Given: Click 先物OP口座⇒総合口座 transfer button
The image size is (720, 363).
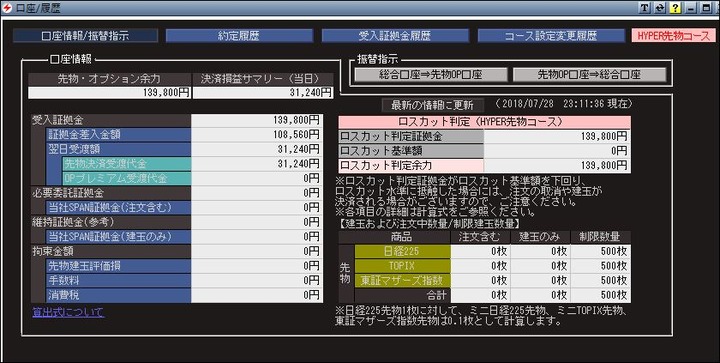Looking at the screenshot, I should pos(590,74).
